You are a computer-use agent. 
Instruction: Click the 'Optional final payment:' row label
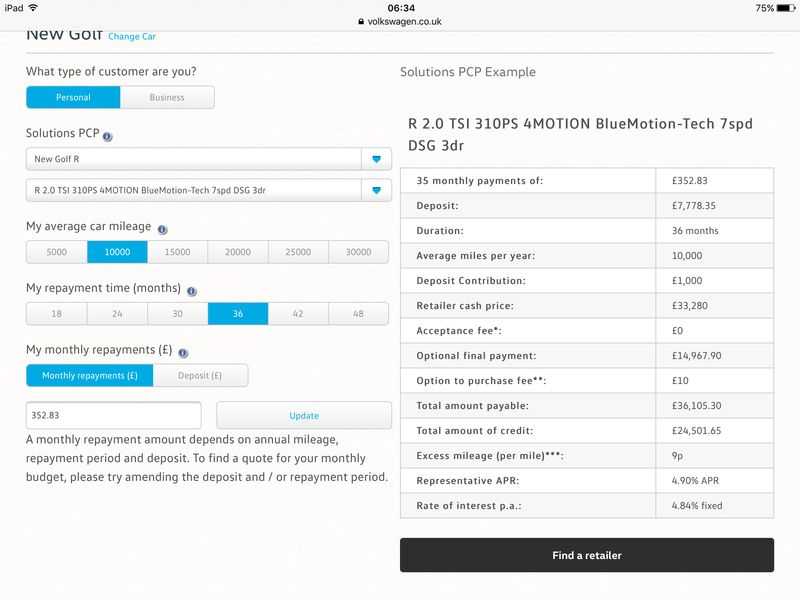point(476,356)
